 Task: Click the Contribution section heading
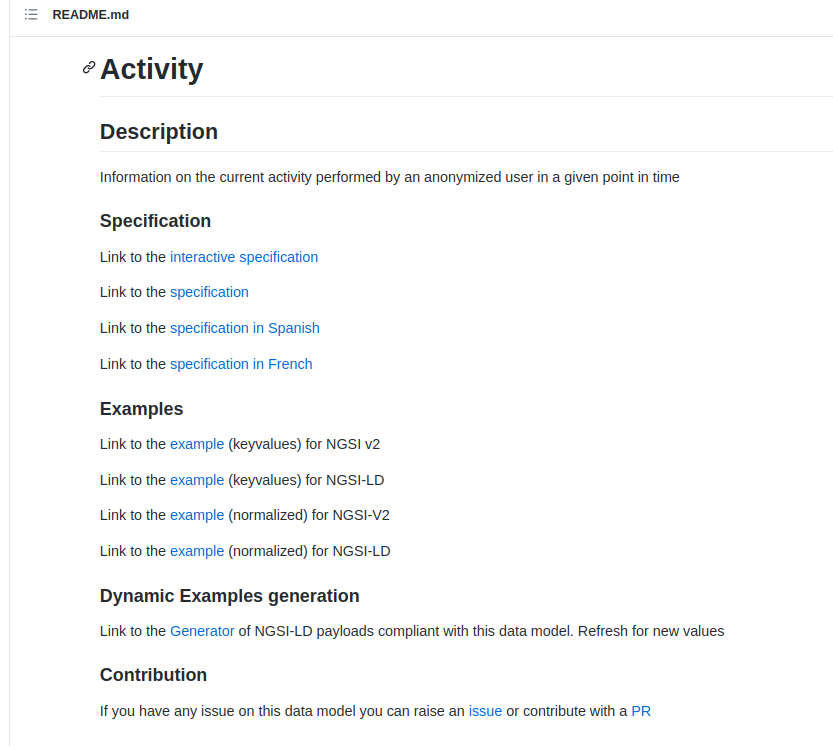click(x=153, y=675)
